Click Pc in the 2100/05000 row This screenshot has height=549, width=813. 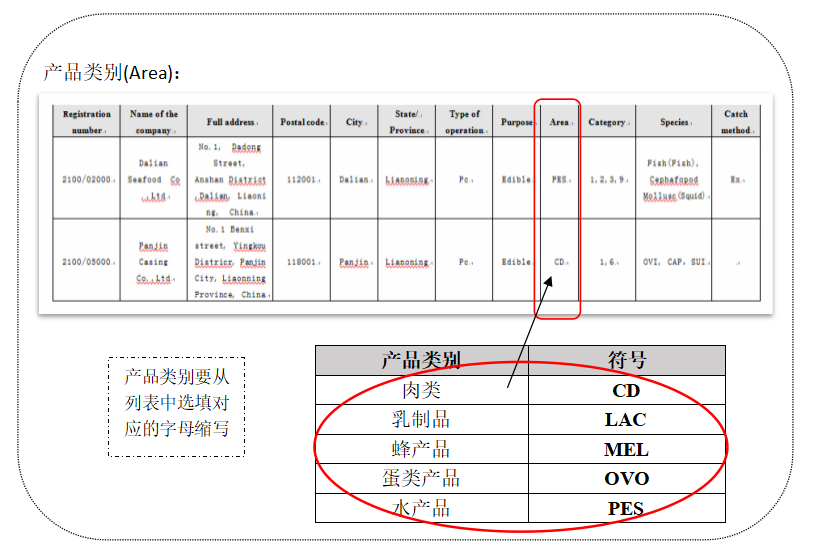[x=464, y=262]
